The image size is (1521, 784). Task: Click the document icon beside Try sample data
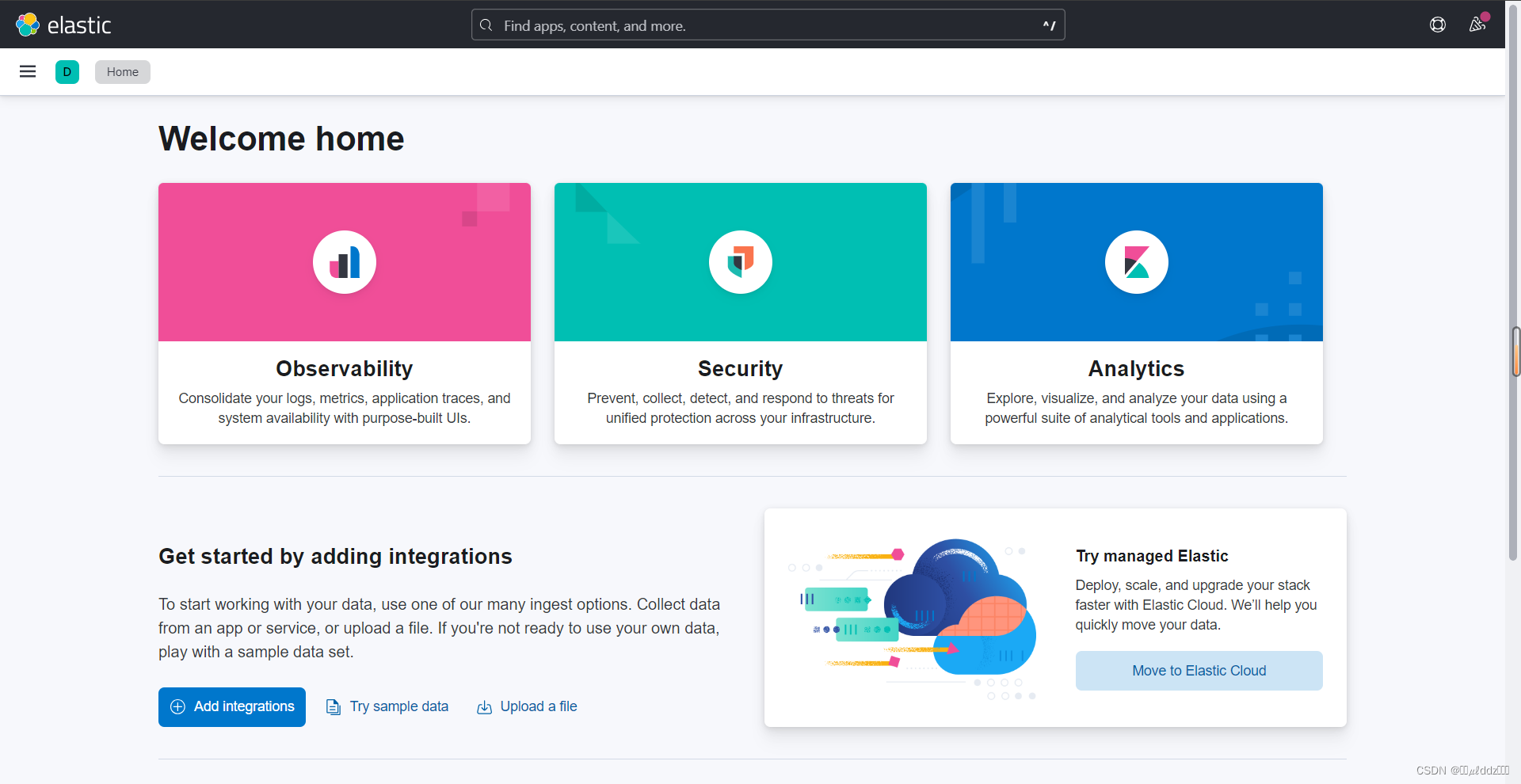click(x=334, y=706)
